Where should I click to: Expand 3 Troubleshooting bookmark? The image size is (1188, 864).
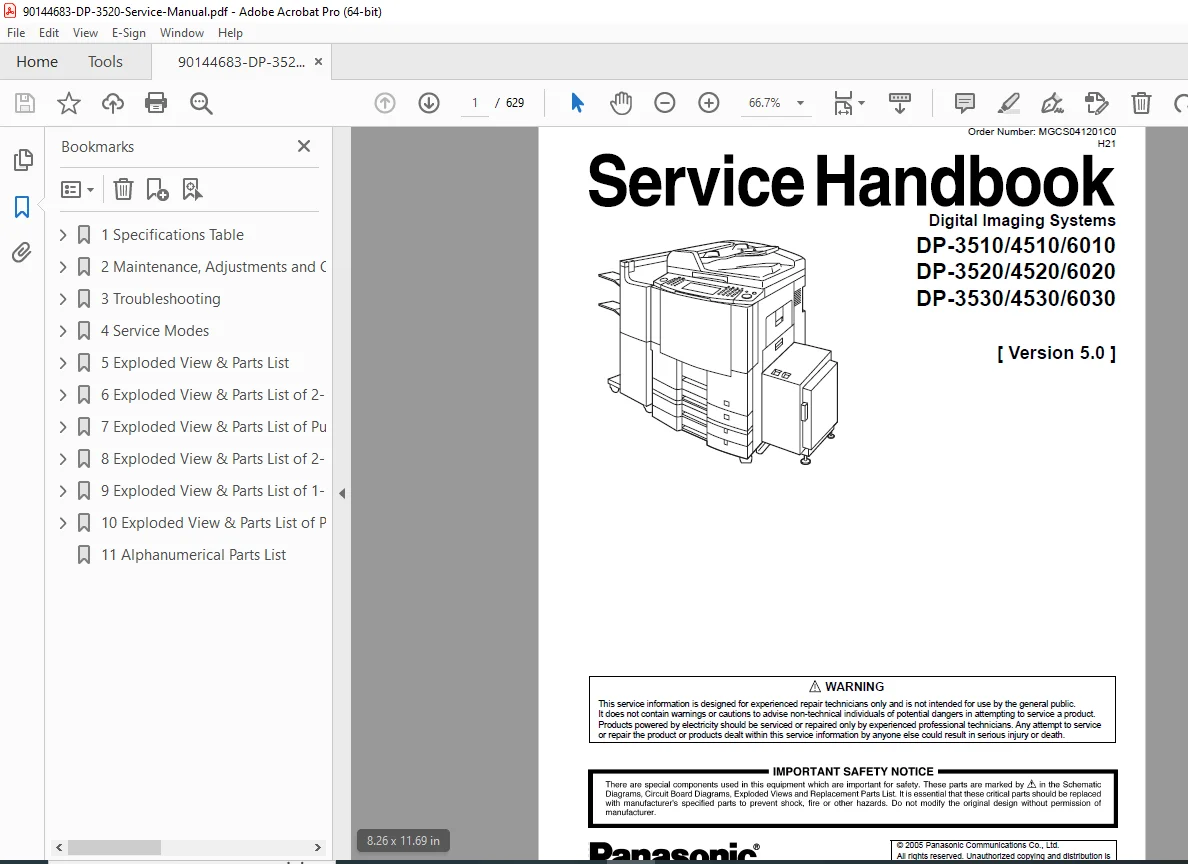point(64,299)
